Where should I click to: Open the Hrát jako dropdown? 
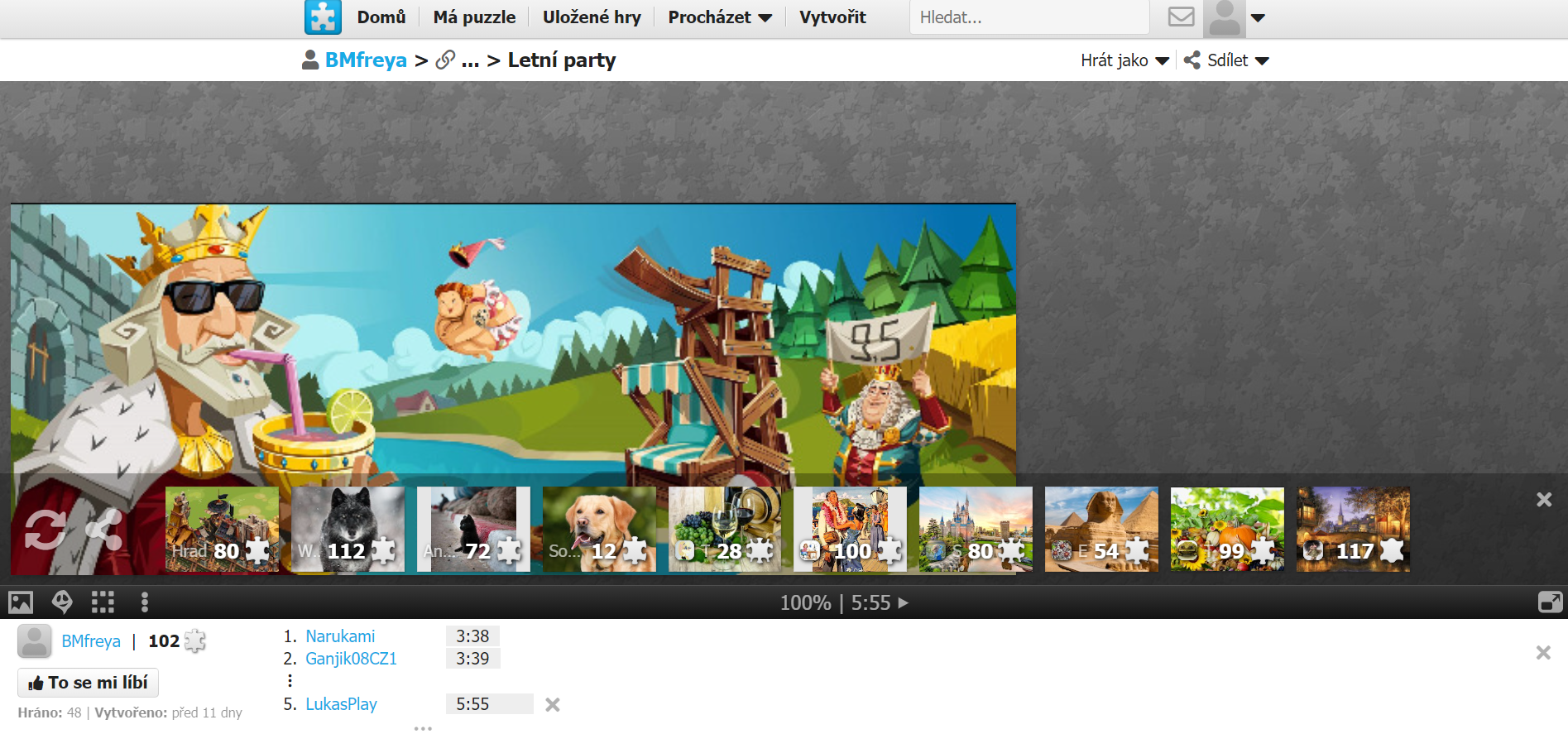[1124, 60]
